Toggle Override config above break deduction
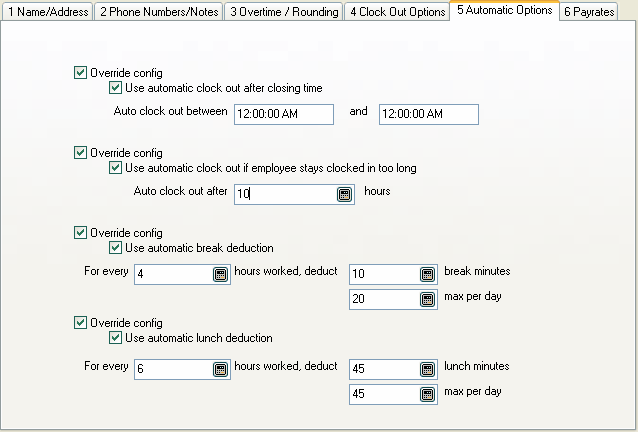This screenshot has height=432, width=638. tap(80, 233)
